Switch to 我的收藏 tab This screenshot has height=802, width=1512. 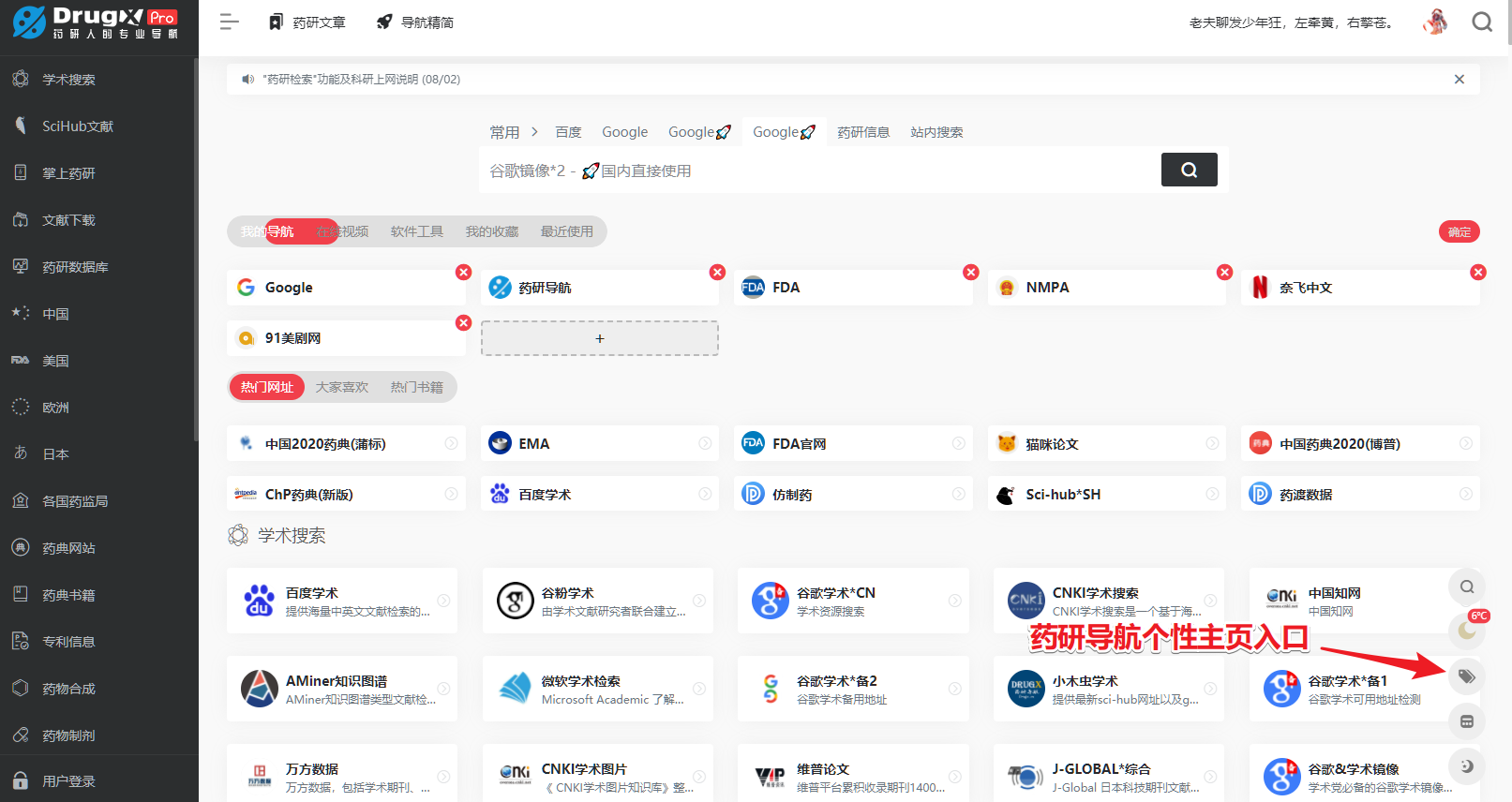(x=491, y=231)
